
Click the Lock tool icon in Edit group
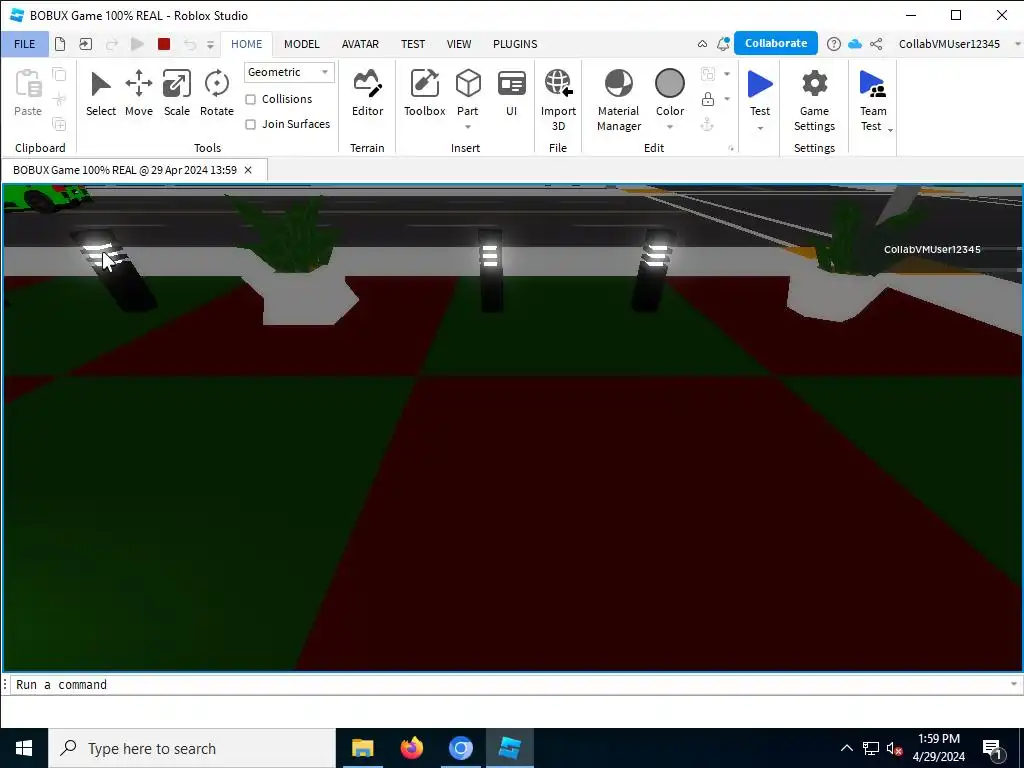(x=707, y=99)
